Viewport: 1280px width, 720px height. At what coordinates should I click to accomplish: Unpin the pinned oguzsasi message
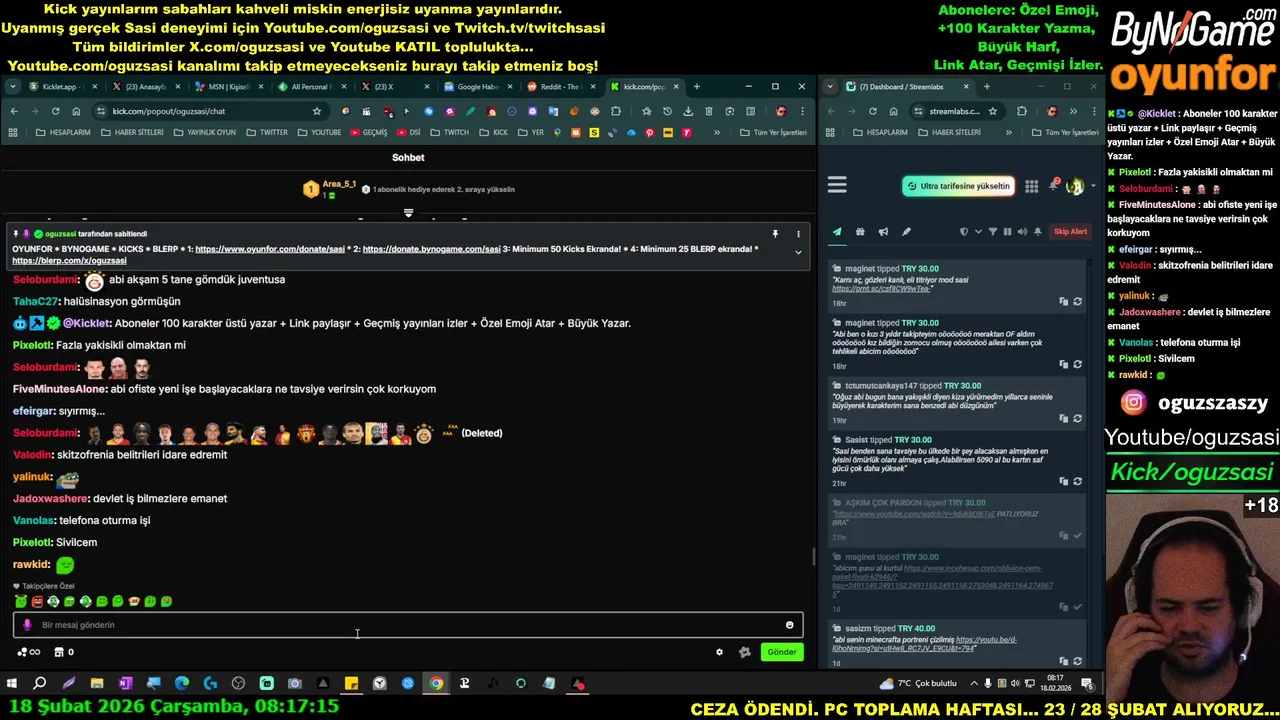click(x=775, y=234)
